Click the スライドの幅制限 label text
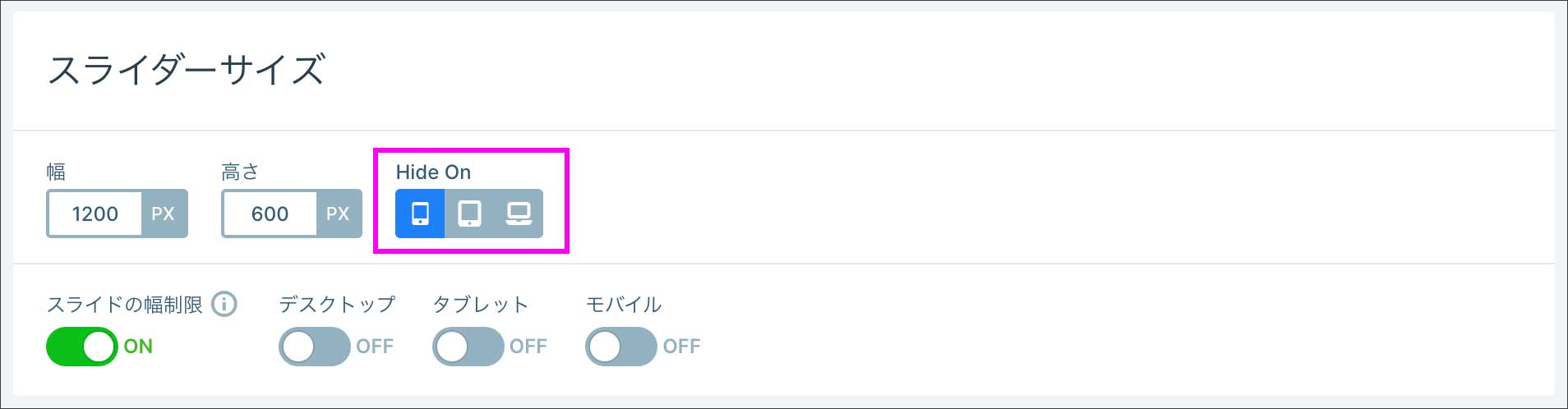The width and height of the screenshot is (1568, 409). click(125, 305)
